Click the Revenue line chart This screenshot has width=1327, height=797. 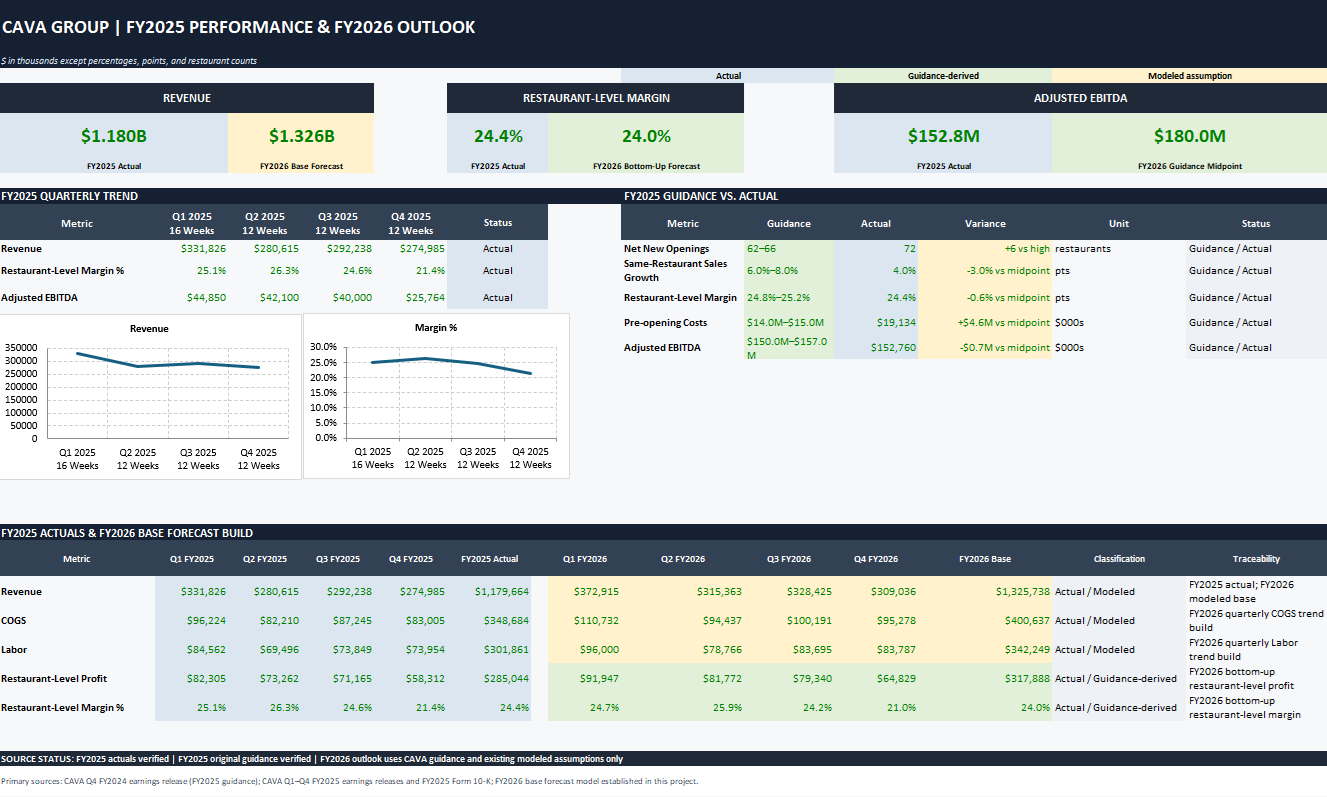pyautogui.click(x=150, y=396)
